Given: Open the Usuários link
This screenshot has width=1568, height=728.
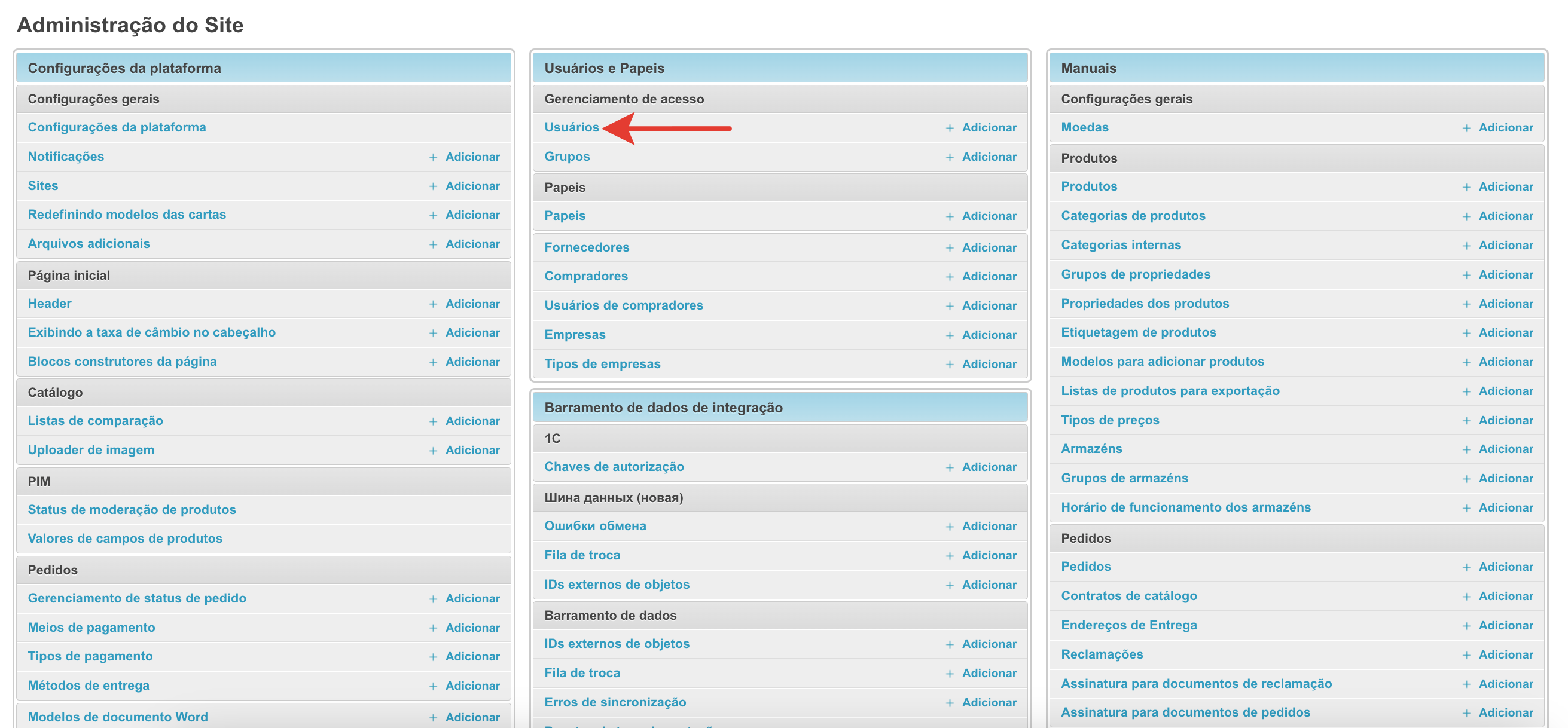Looking at the screenshot, I should tap(571, 127).
